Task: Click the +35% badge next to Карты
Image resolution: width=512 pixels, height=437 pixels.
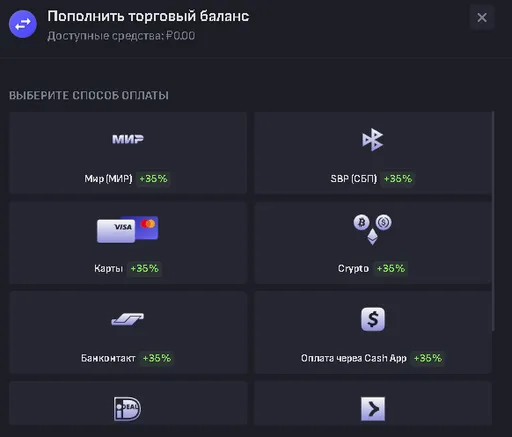Action: coord(144,268)
